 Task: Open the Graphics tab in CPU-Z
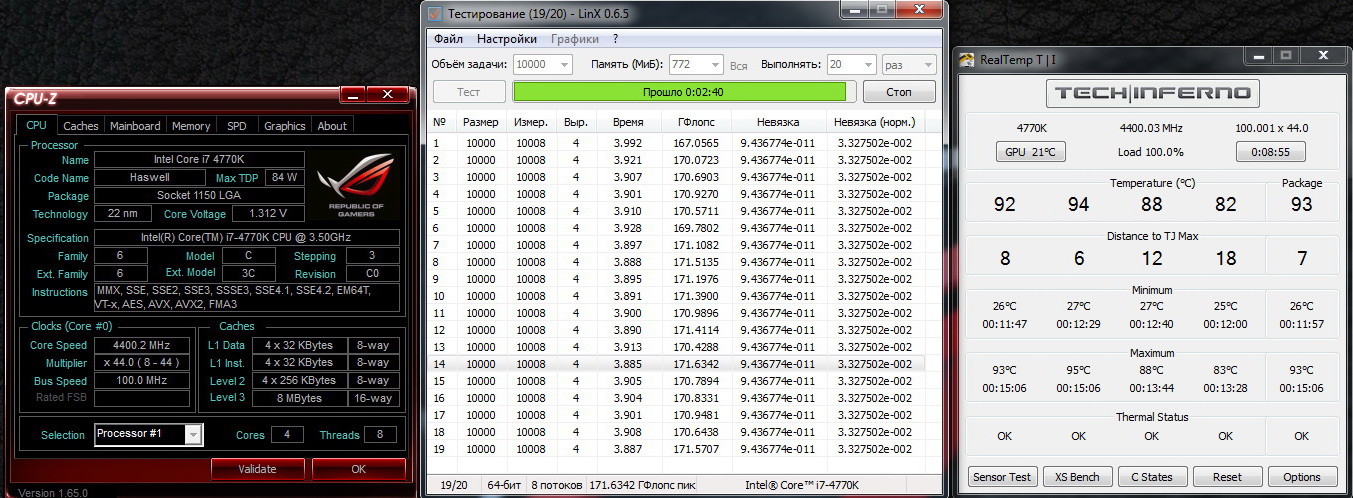(285, 126)
